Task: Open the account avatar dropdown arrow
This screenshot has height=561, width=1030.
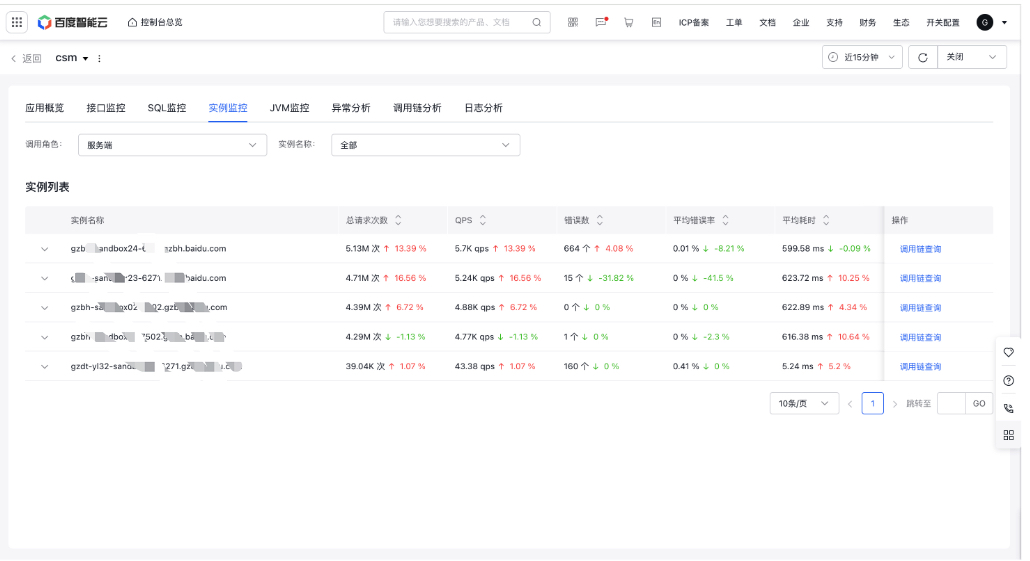Action: tap(1004, 22)
